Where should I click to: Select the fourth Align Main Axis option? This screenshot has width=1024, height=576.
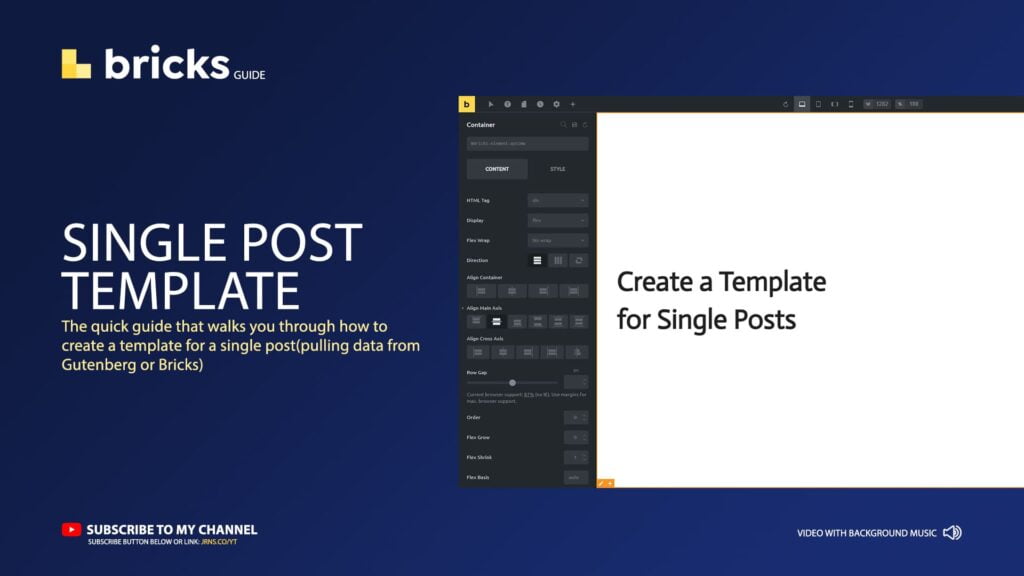pyautogui.click(x=537, y=321)
